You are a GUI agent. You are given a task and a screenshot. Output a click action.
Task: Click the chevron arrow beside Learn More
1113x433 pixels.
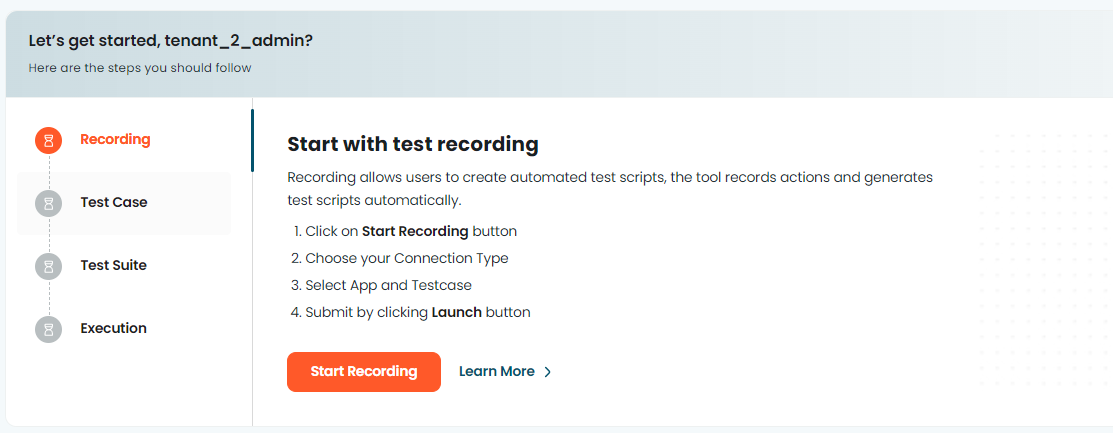click(548, 372)
